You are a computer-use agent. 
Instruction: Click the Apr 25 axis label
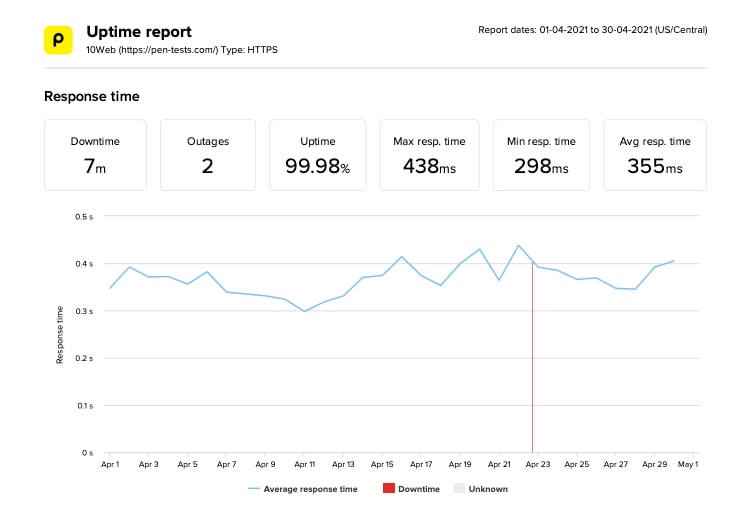pos(577,464)
